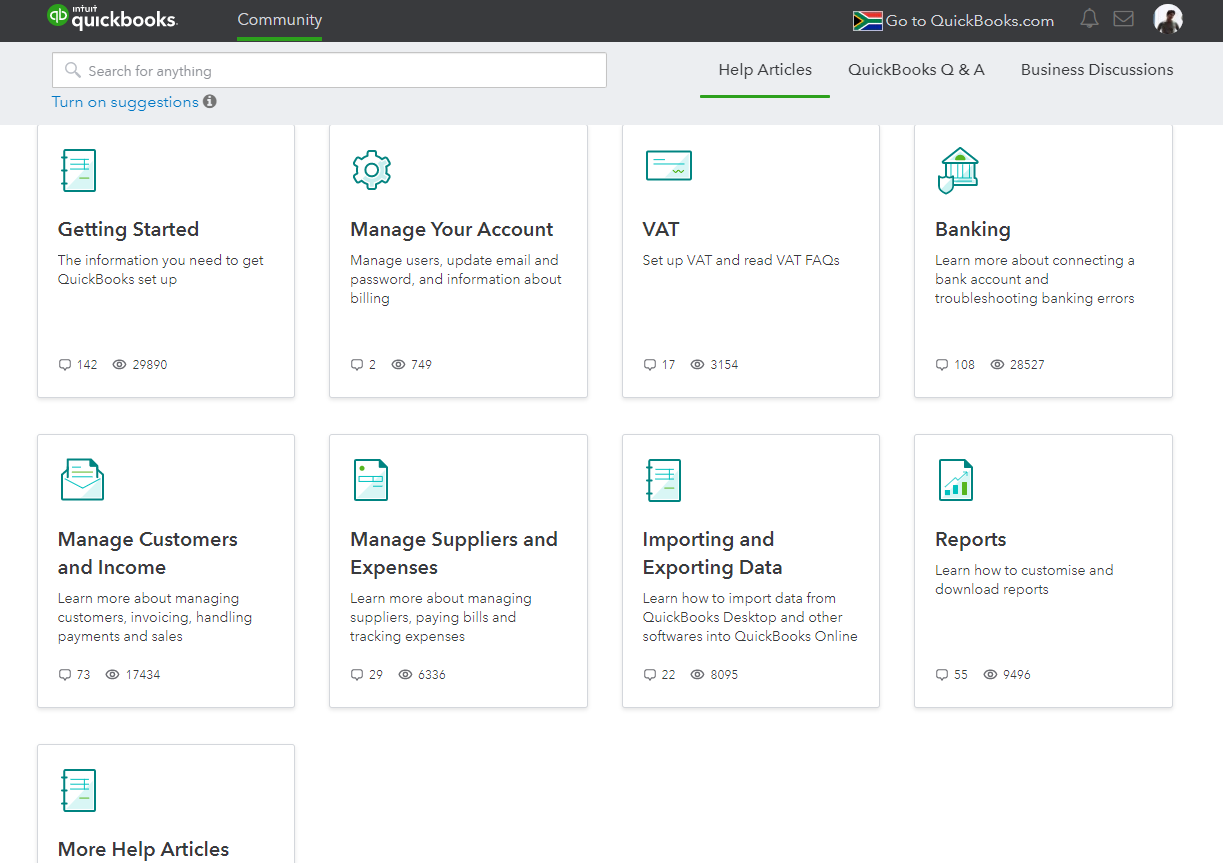Open the Community menu item
This screenshot has height=863, width=1223.
279,20
